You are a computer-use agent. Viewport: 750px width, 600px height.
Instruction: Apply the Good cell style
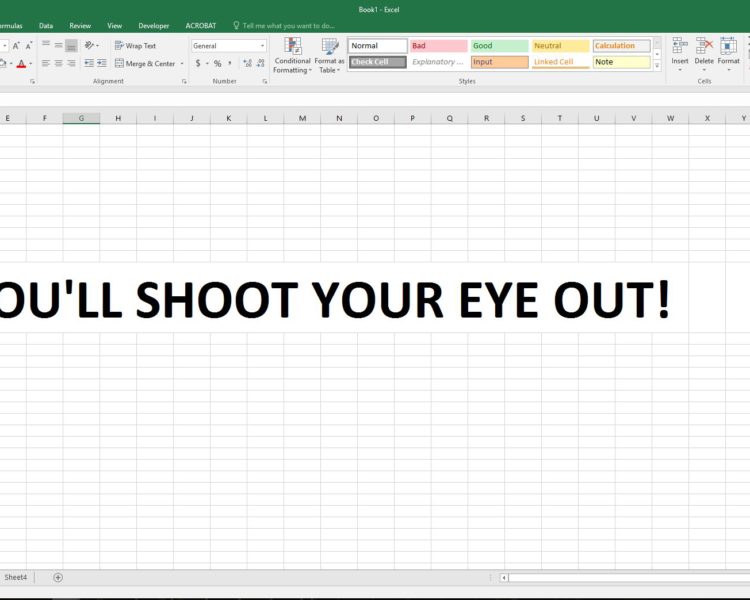[499, 46]
